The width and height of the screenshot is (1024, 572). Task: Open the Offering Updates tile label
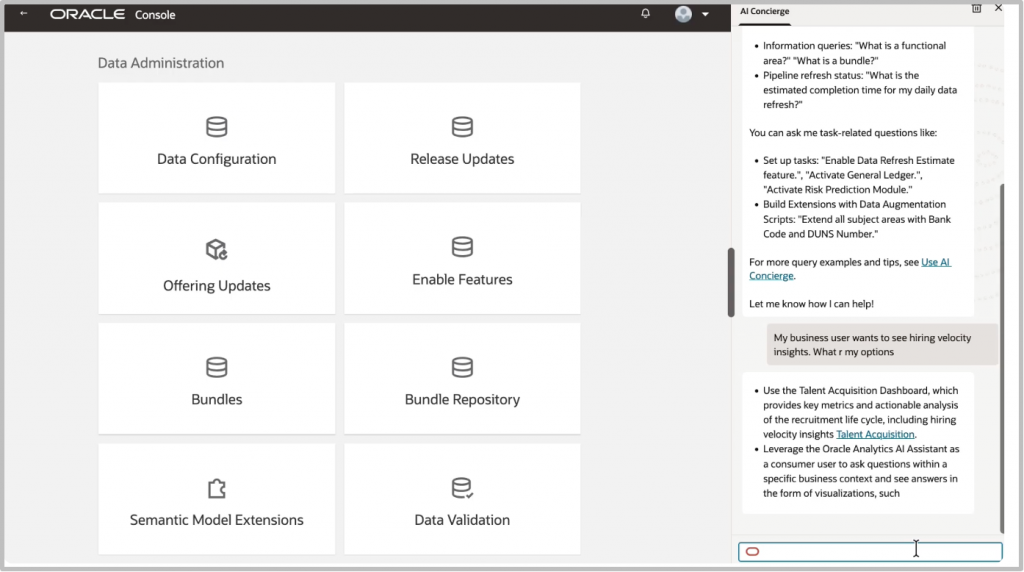point(216,285)
